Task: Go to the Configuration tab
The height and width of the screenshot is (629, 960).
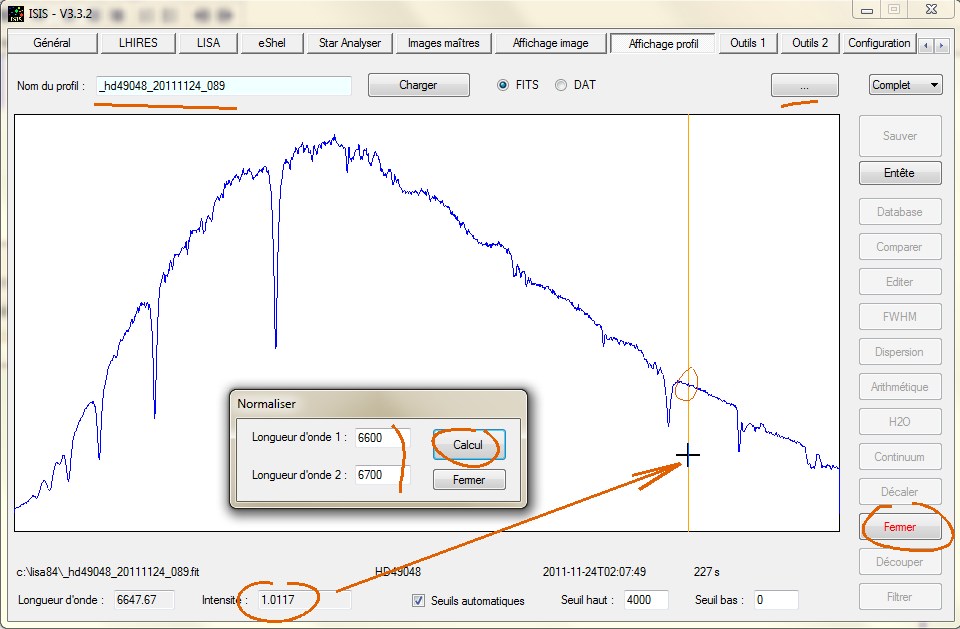Action: [879, 43]
